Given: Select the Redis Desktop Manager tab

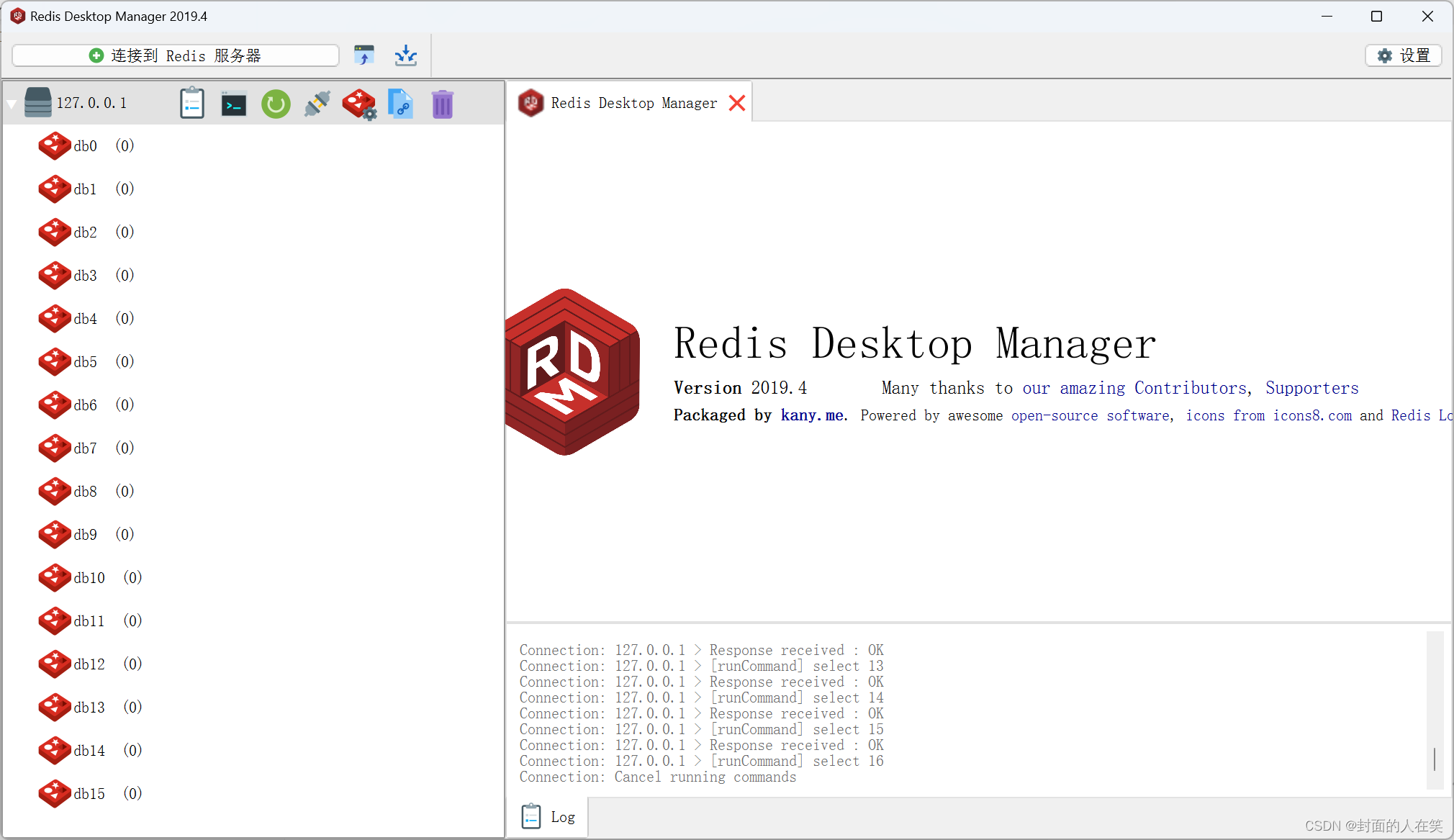Looking at the screenshot, I should pos(632,102).
